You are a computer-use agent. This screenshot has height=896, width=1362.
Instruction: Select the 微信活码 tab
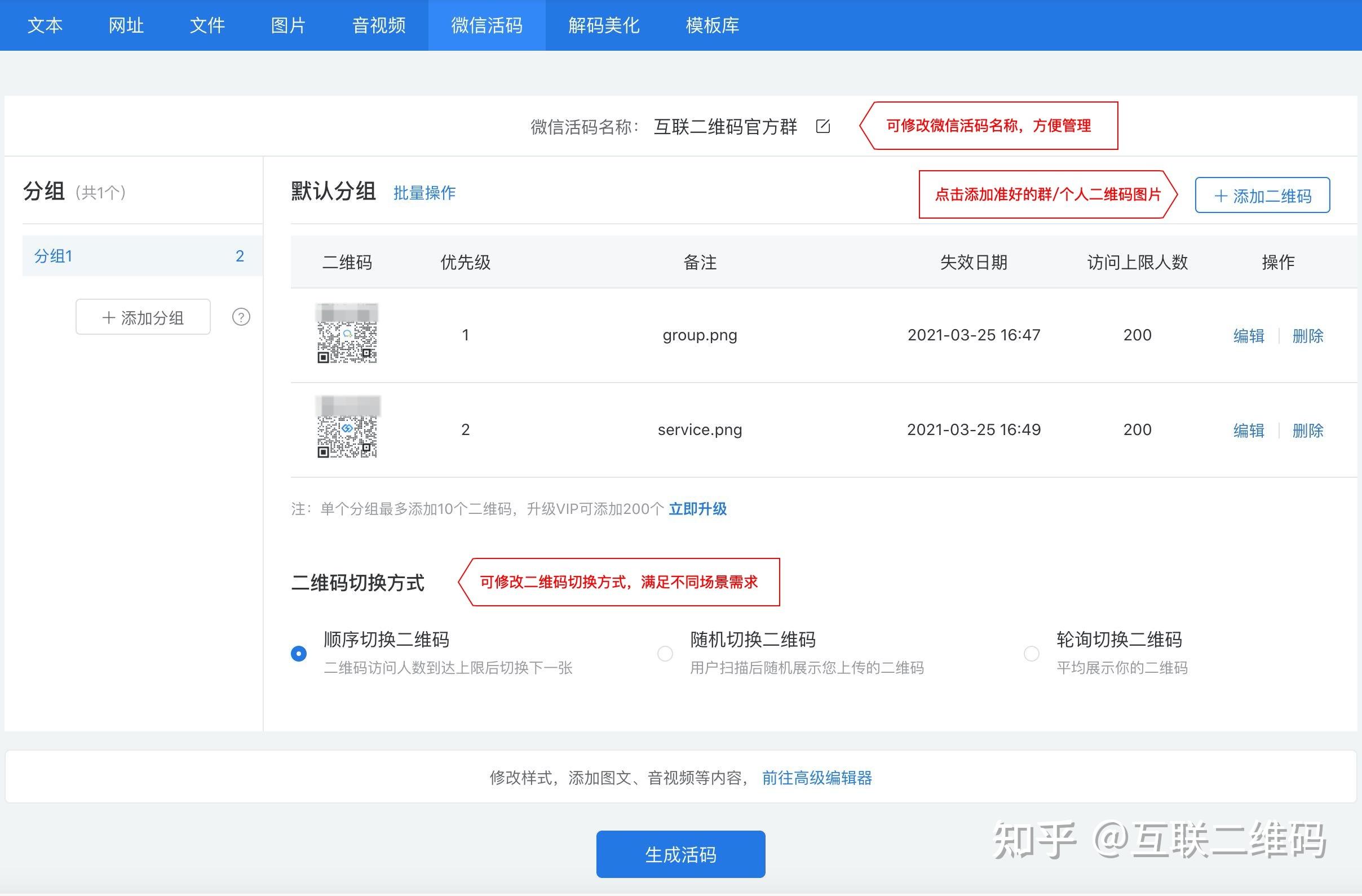[x=487, y=25]
